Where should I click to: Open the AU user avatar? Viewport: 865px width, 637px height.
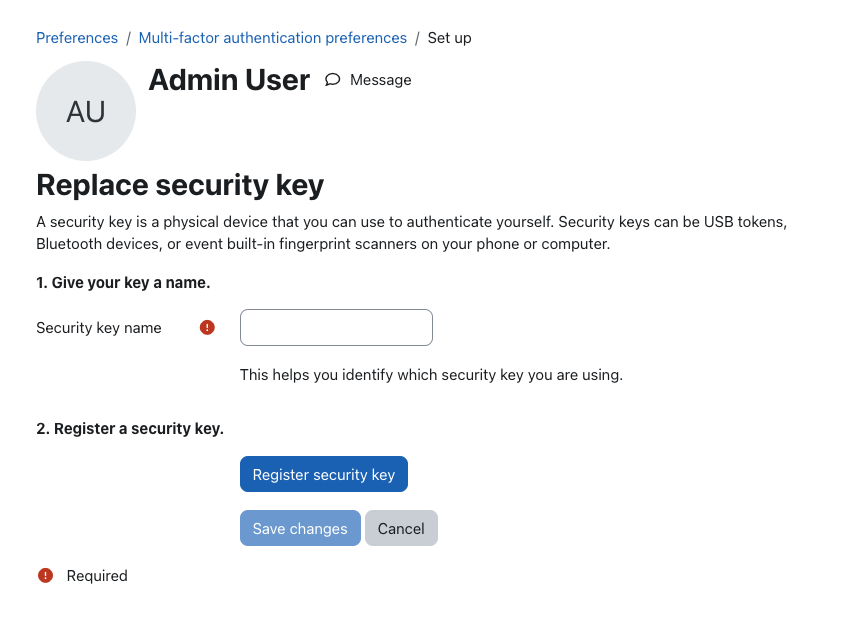(86, 111)
